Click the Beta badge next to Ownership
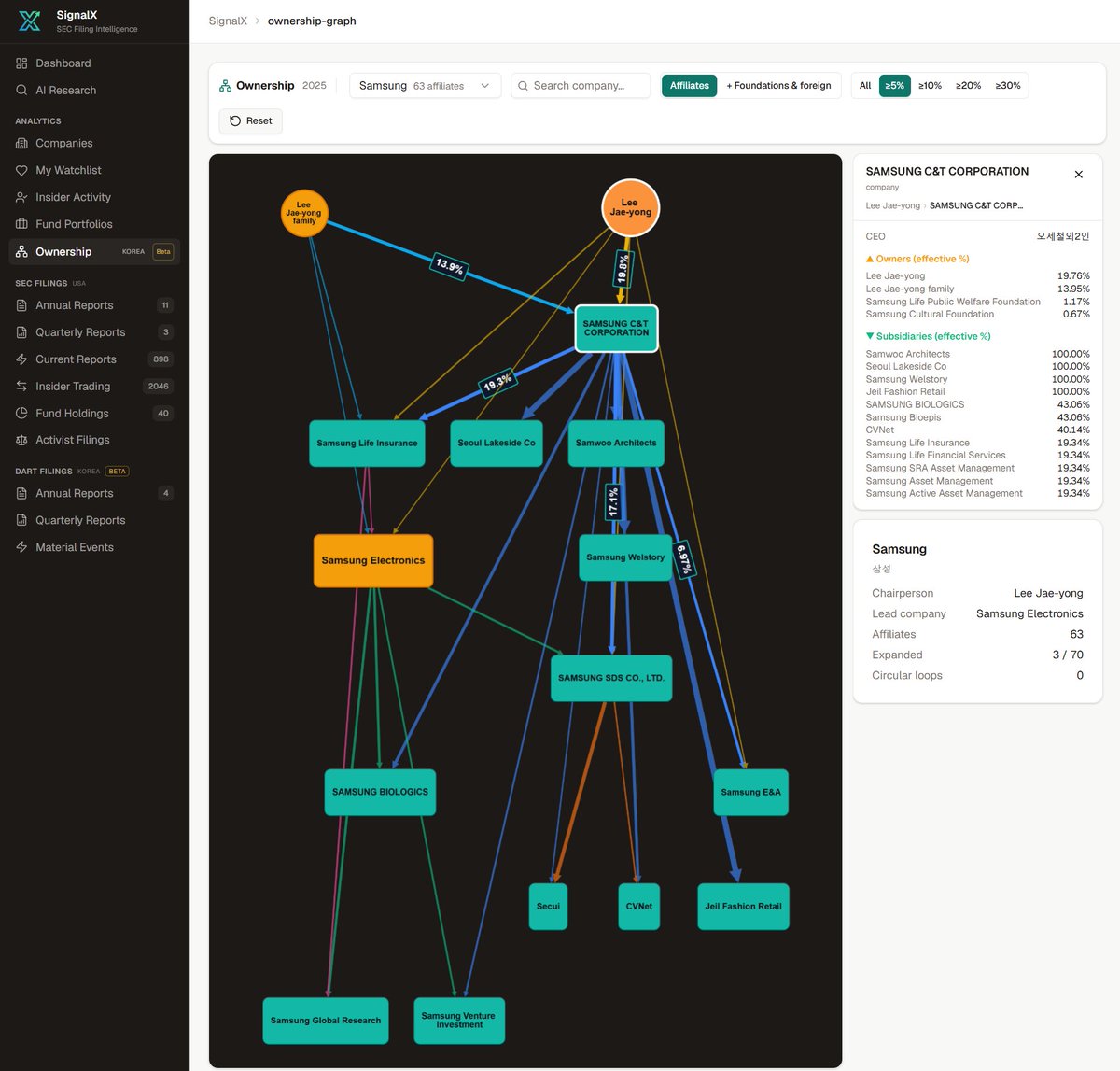 coord(163,252)
